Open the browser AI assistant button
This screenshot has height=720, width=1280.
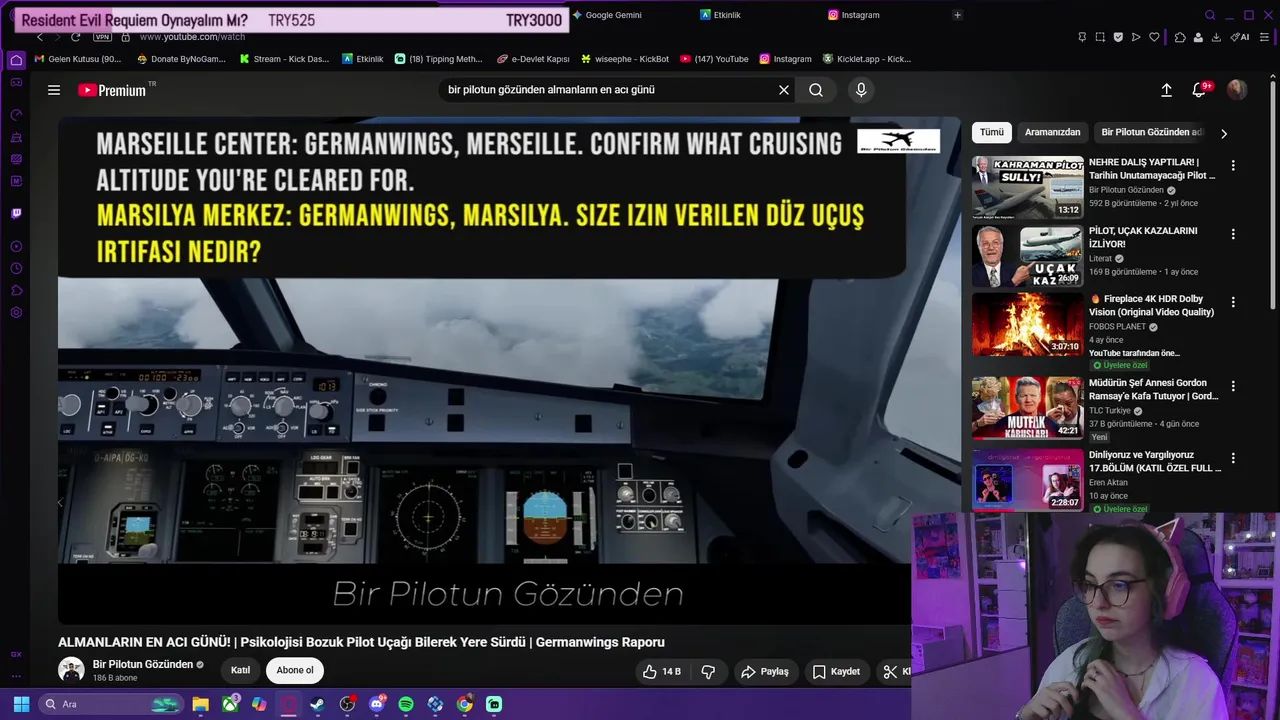(1240, 37)
